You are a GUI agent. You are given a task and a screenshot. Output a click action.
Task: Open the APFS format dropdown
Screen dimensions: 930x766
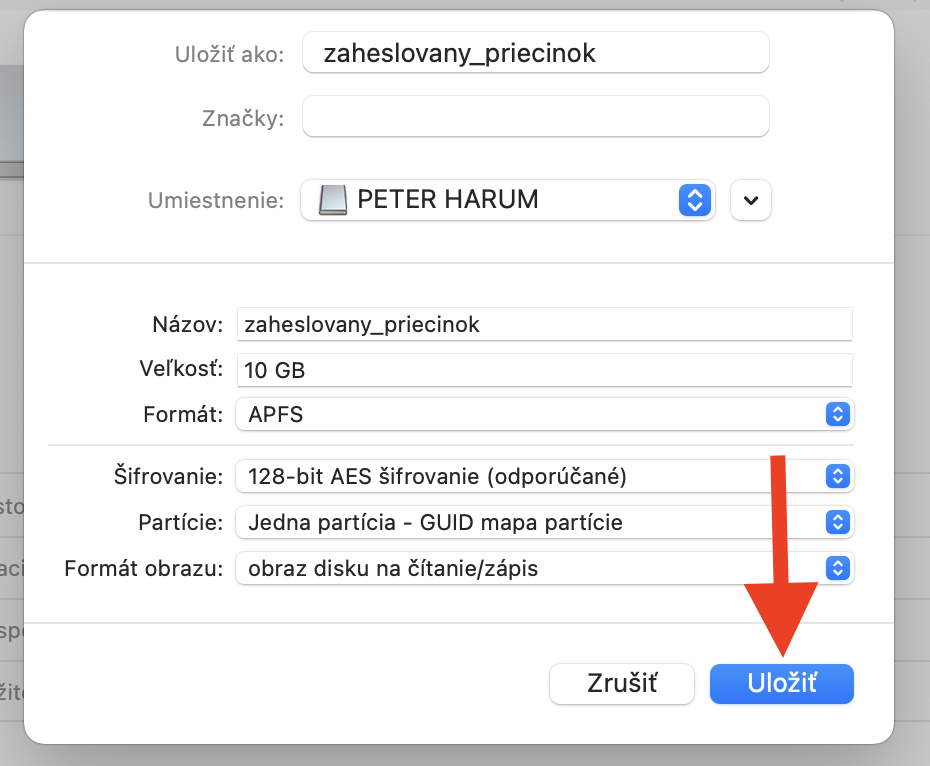[530, 414]
